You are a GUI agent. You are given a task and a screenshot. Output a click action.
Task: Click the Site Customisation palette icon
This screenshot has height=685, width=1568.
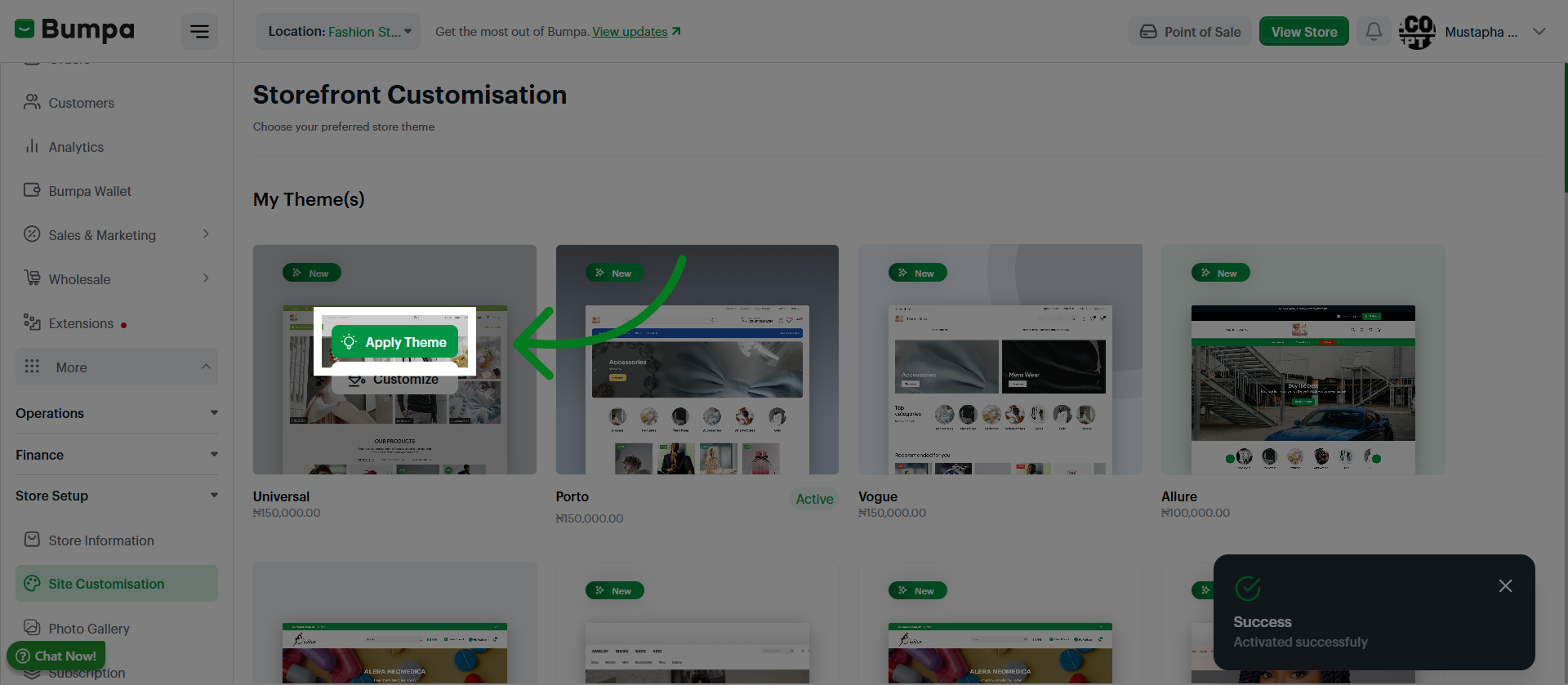pyautogui.click(x=32, y=583)
